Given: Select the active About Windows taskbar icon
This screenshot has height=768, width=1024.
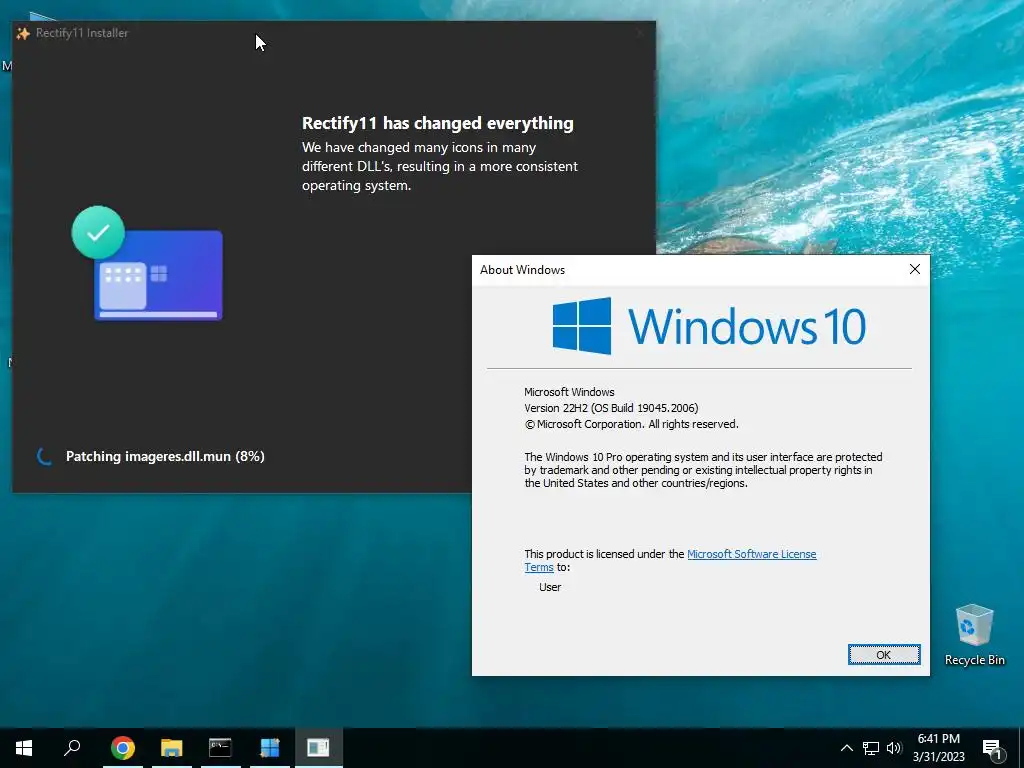Looking at the screenshot, I should pos(318,748).
